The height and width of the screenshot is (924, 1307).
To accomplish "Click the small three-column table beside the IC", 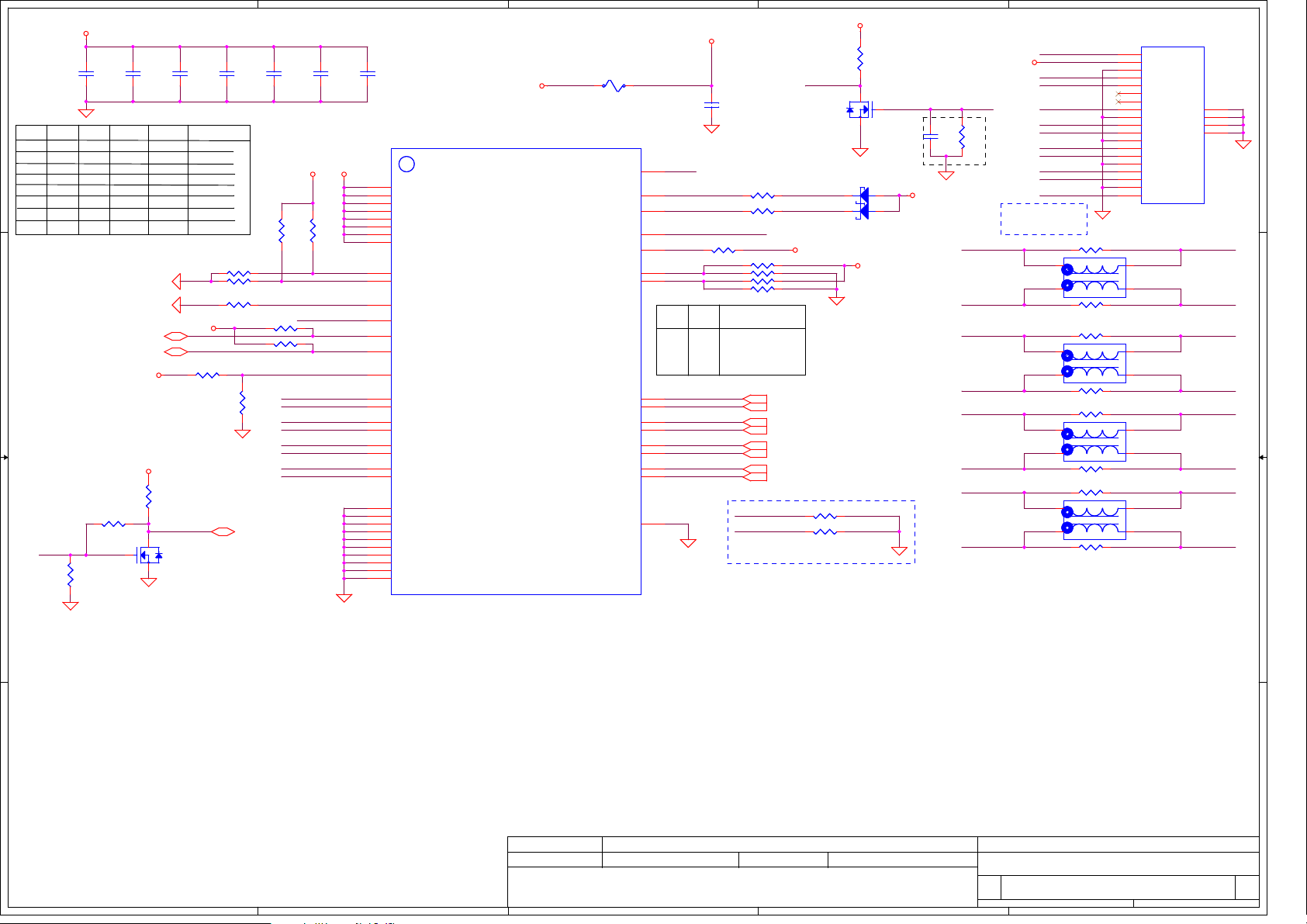I will [731, 340].
